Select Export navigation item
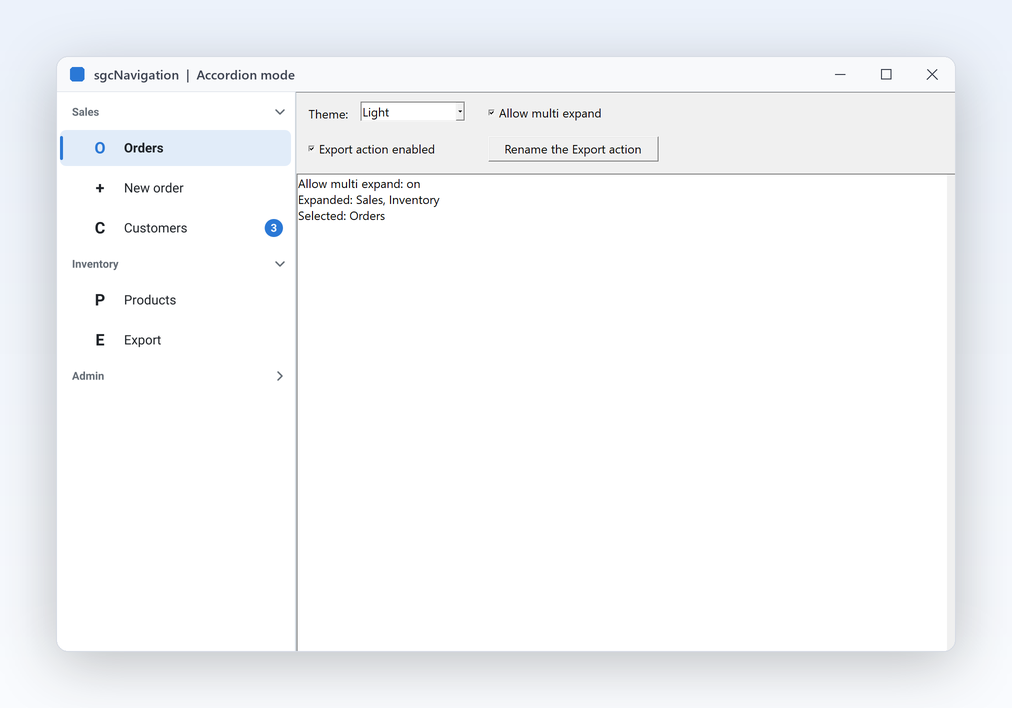This screenshot has width=1012, height=708. pyautogui.click(x=176, y=340)
